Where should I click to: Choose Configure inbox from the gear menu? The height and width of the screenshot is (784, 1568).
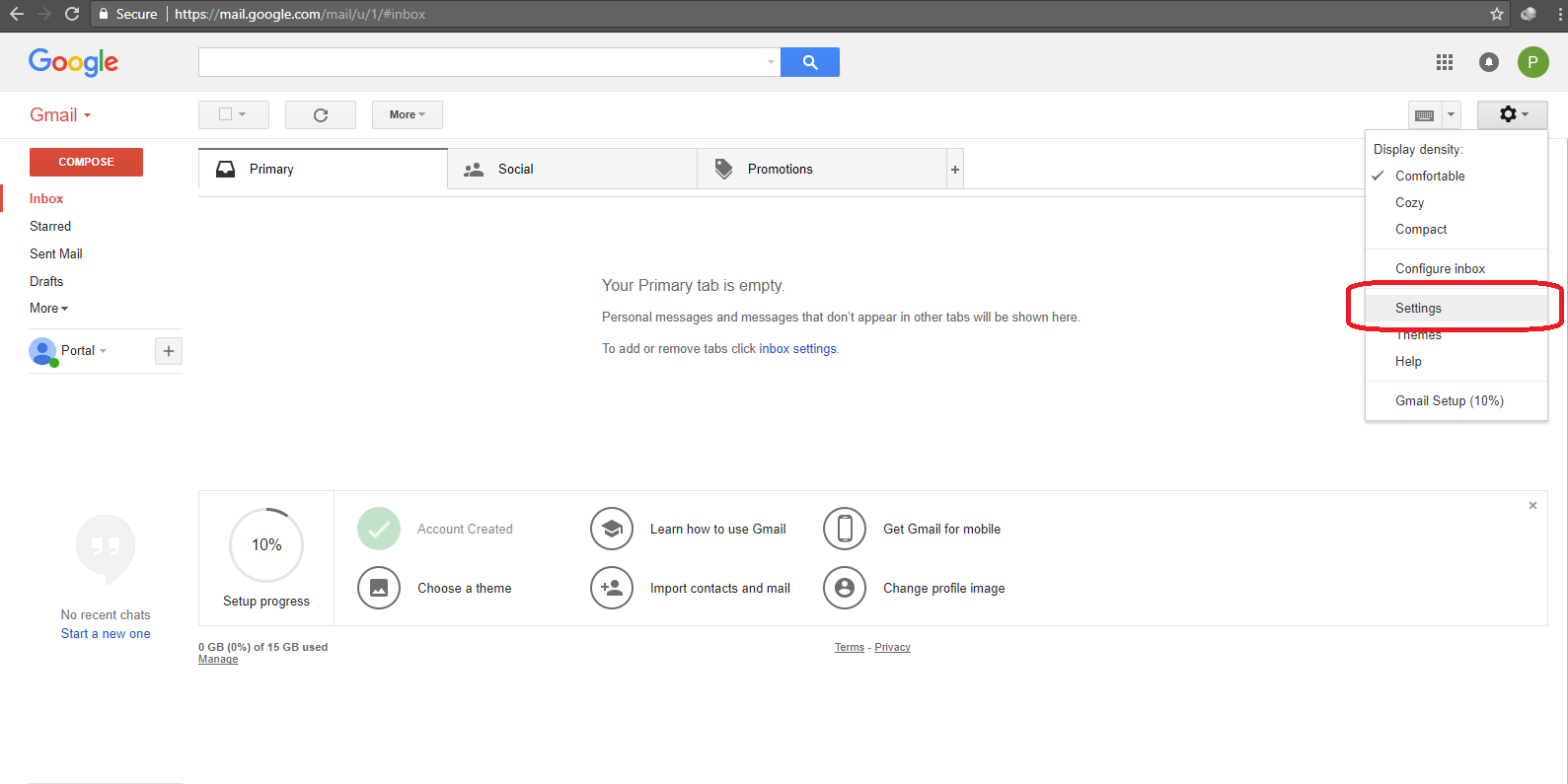(x=1456, y=268)
